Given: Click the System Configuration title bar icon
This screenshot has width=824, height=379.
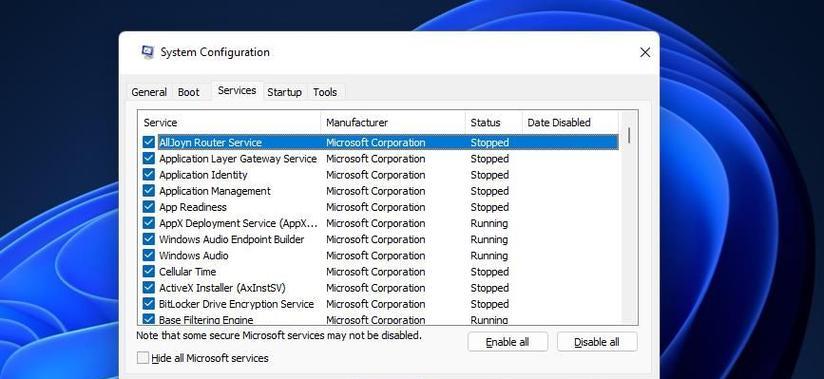Looking at the screenshot, I should pyautogui.click(x=148, y=52).
